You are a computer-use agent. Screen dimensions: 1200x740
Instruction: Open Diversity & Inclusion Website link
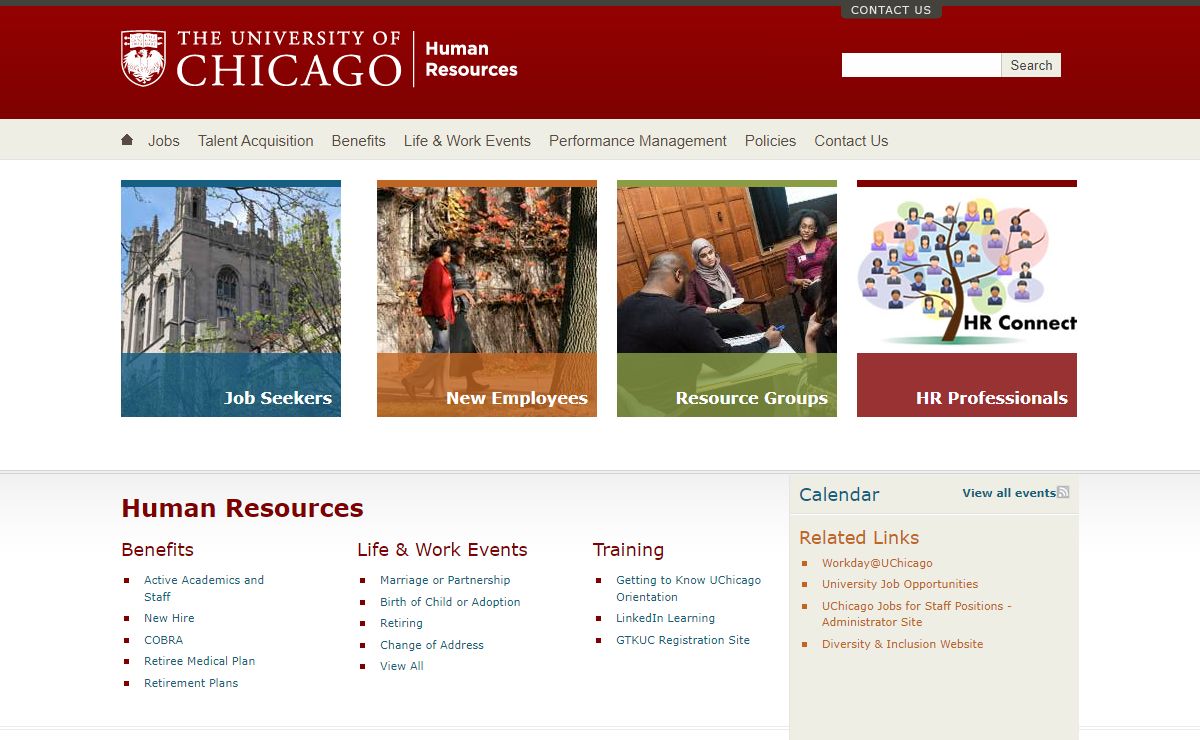coord(902,644)
